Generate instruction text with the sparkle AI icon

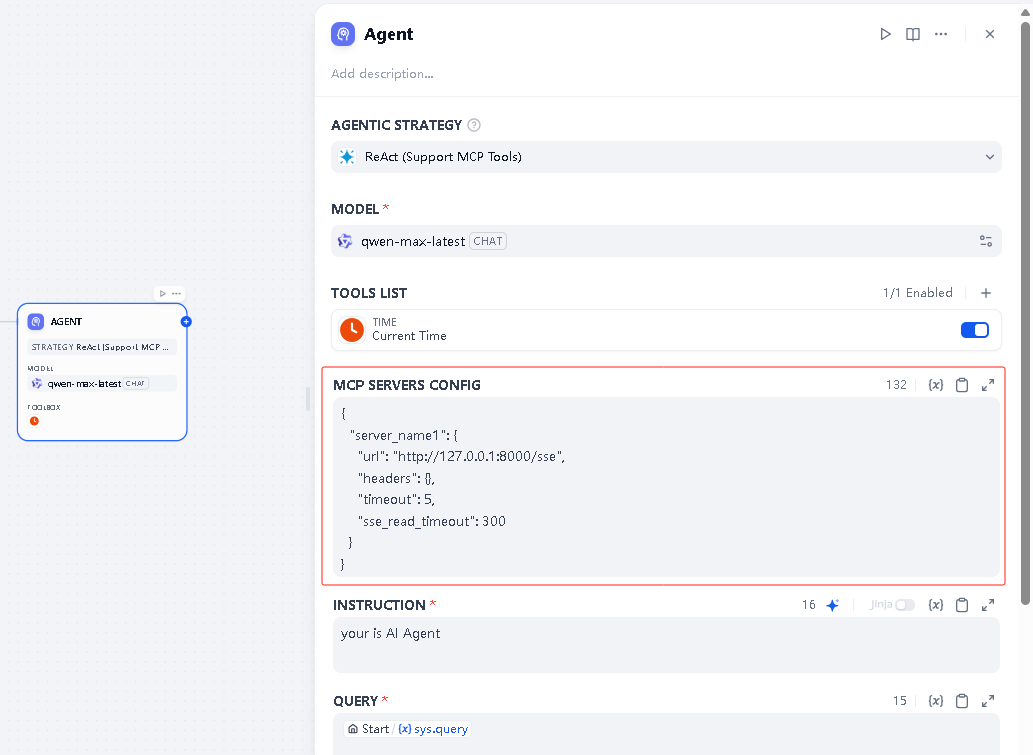pos(832,604)
